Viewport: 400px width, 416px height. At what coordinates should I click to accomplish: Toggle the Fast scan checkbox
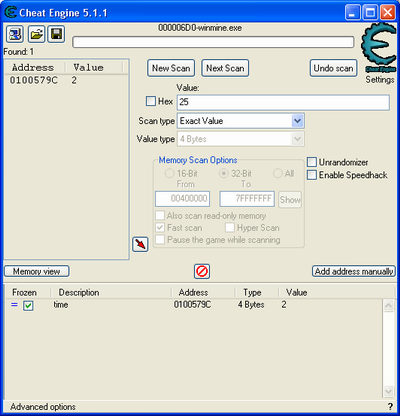click(x=160, y=228)
